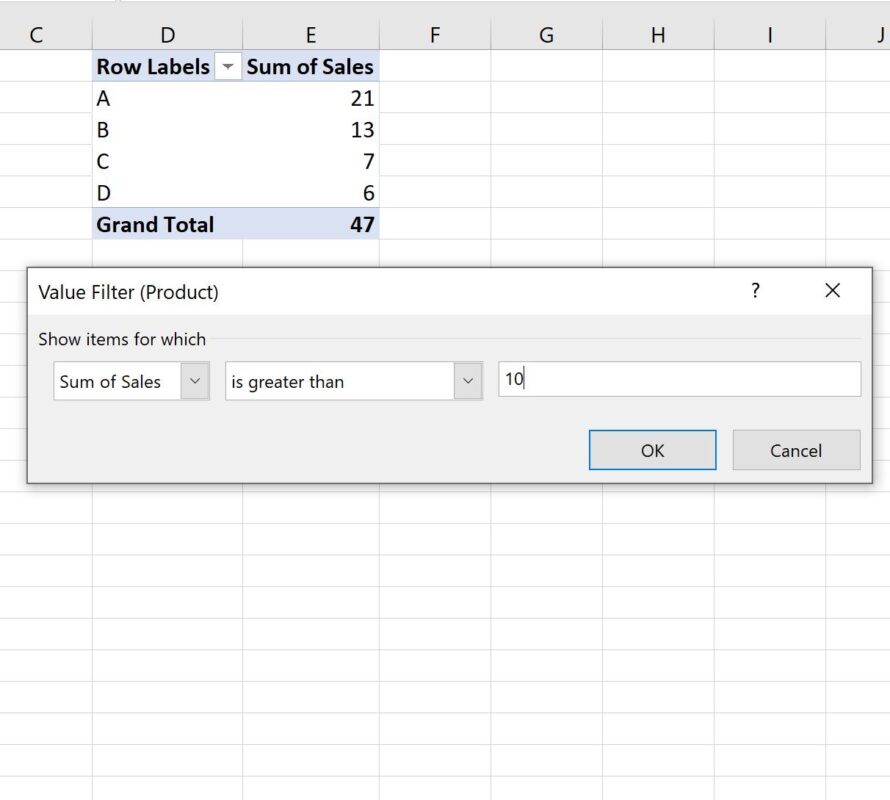Click the value input field containing 10
890x800 pixels.
tap(679, 379)
